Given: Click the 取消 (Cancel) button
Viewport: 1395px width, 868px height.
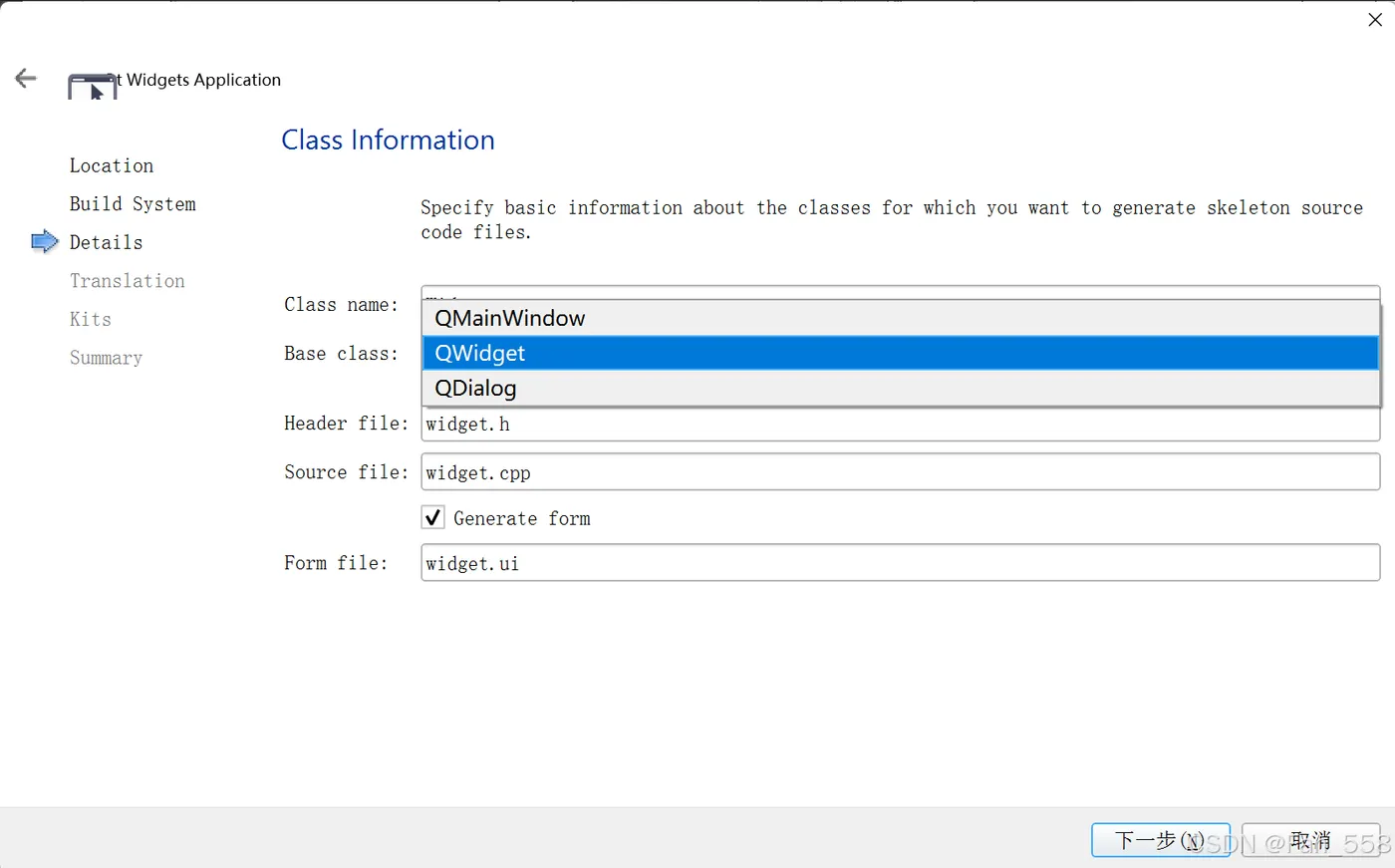Looking at the screenshot, I should (x=1310, y=840).
